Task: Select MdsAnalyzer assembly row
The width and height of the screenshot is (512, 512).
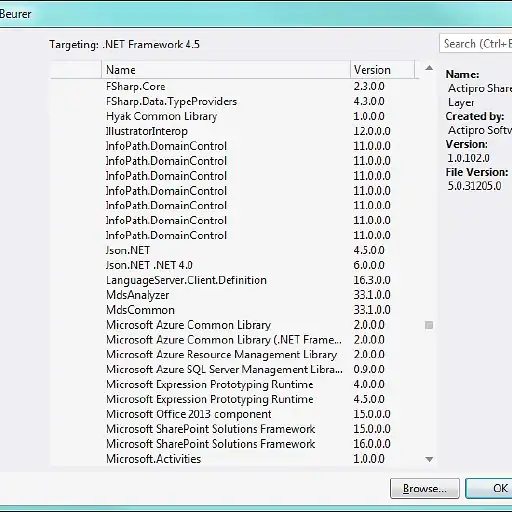Action: click(235, 295)
